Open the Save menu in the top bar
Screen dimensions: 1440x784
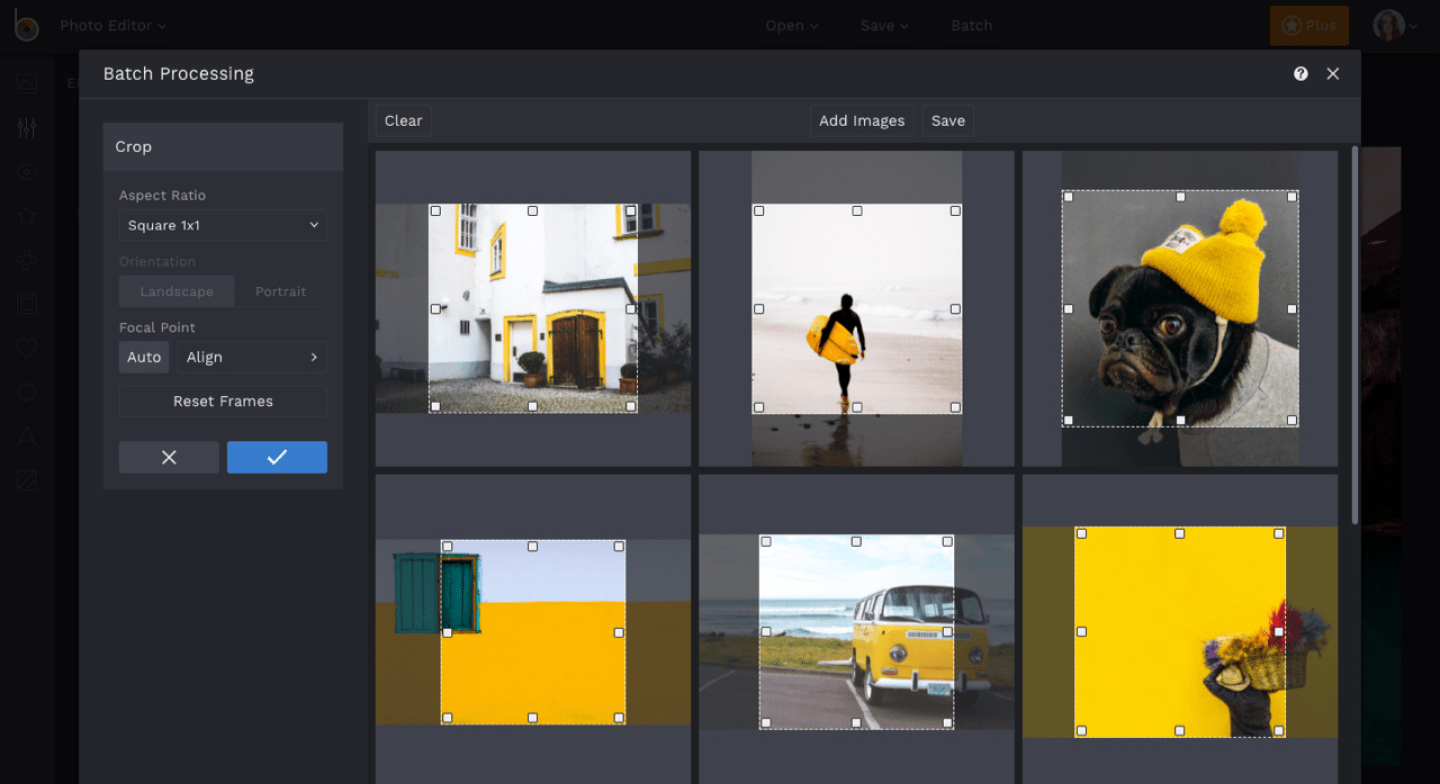884,26
